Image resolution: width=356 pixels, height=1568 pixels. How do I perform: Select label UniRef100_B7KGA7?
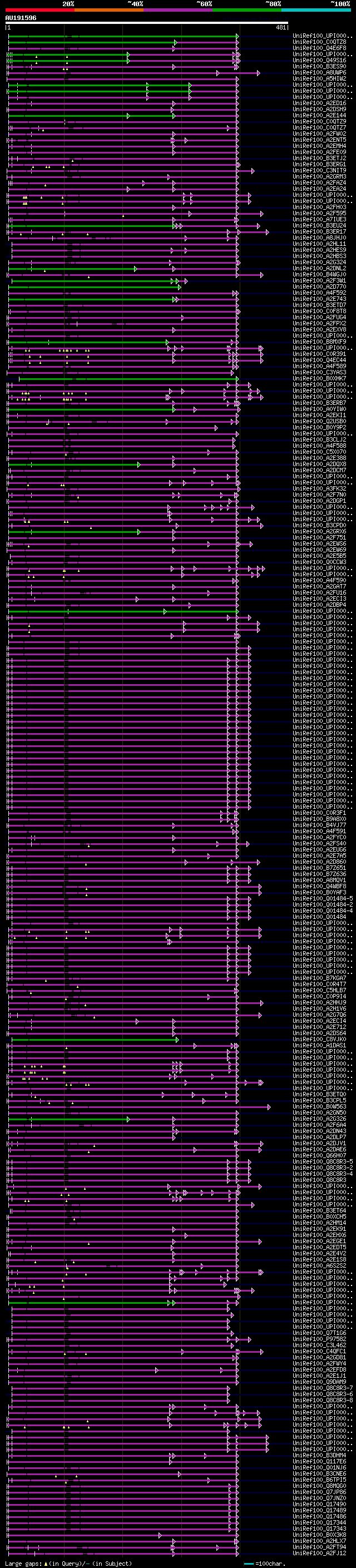tap(319, 979)
